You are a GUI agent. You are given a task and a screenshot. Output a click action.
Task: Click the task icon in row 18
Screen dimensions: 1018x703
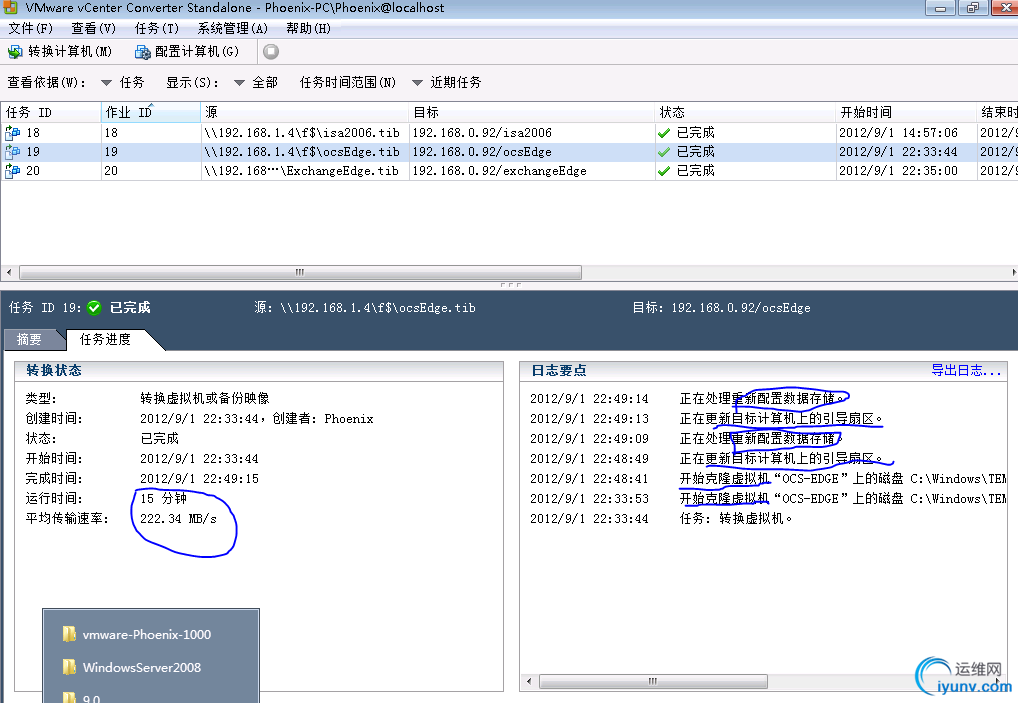pos(12,133)
